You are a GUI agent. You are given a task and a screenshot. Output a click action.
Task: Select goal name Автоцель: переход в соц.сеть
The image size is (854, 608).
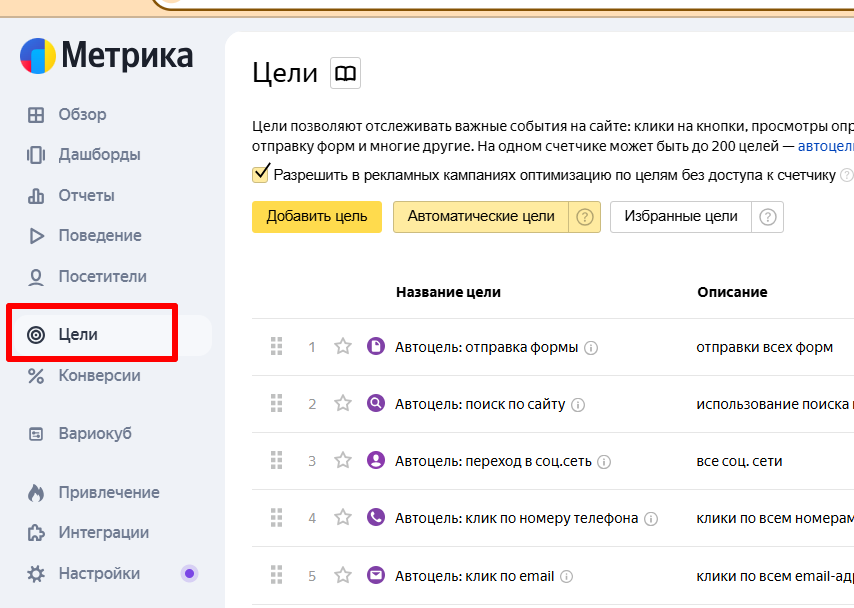coord(493,461)
